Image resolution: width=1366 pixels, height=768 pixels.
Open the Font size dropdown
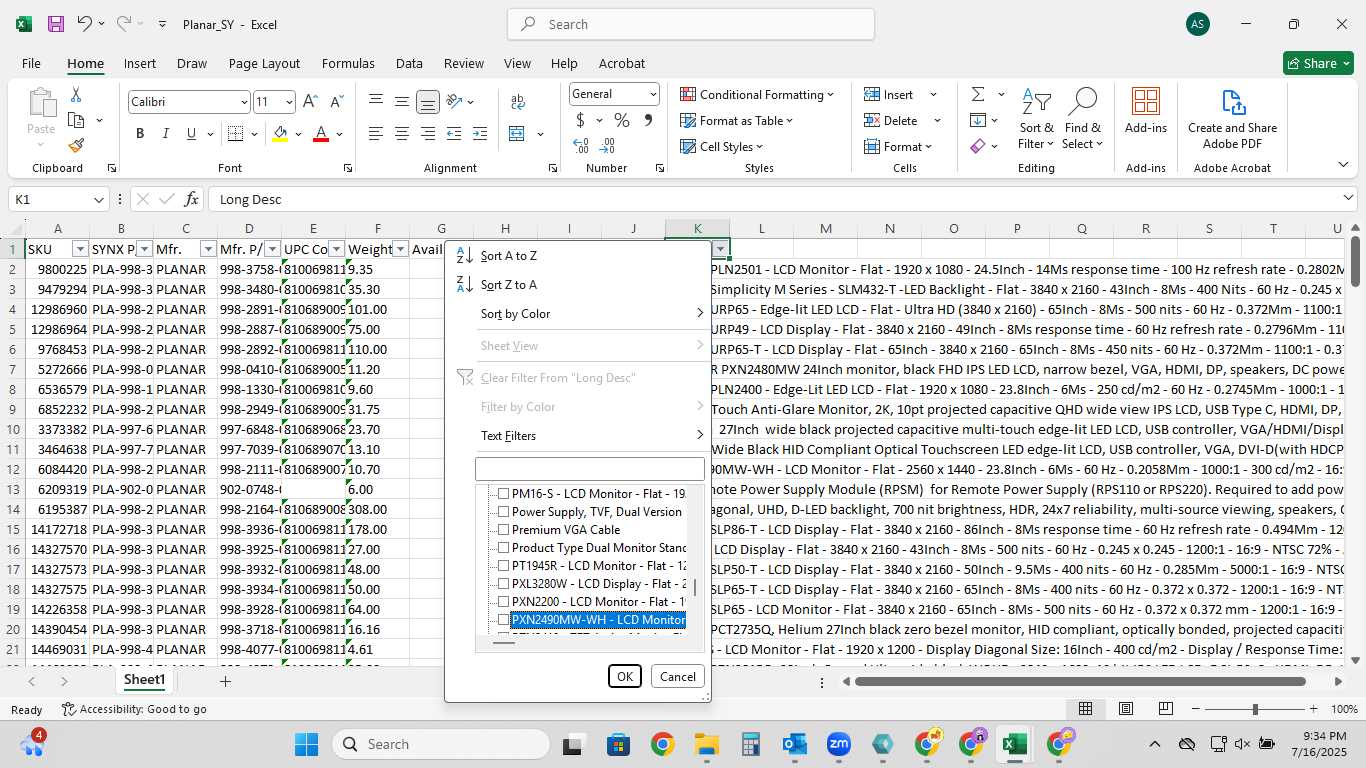point(289,102)
